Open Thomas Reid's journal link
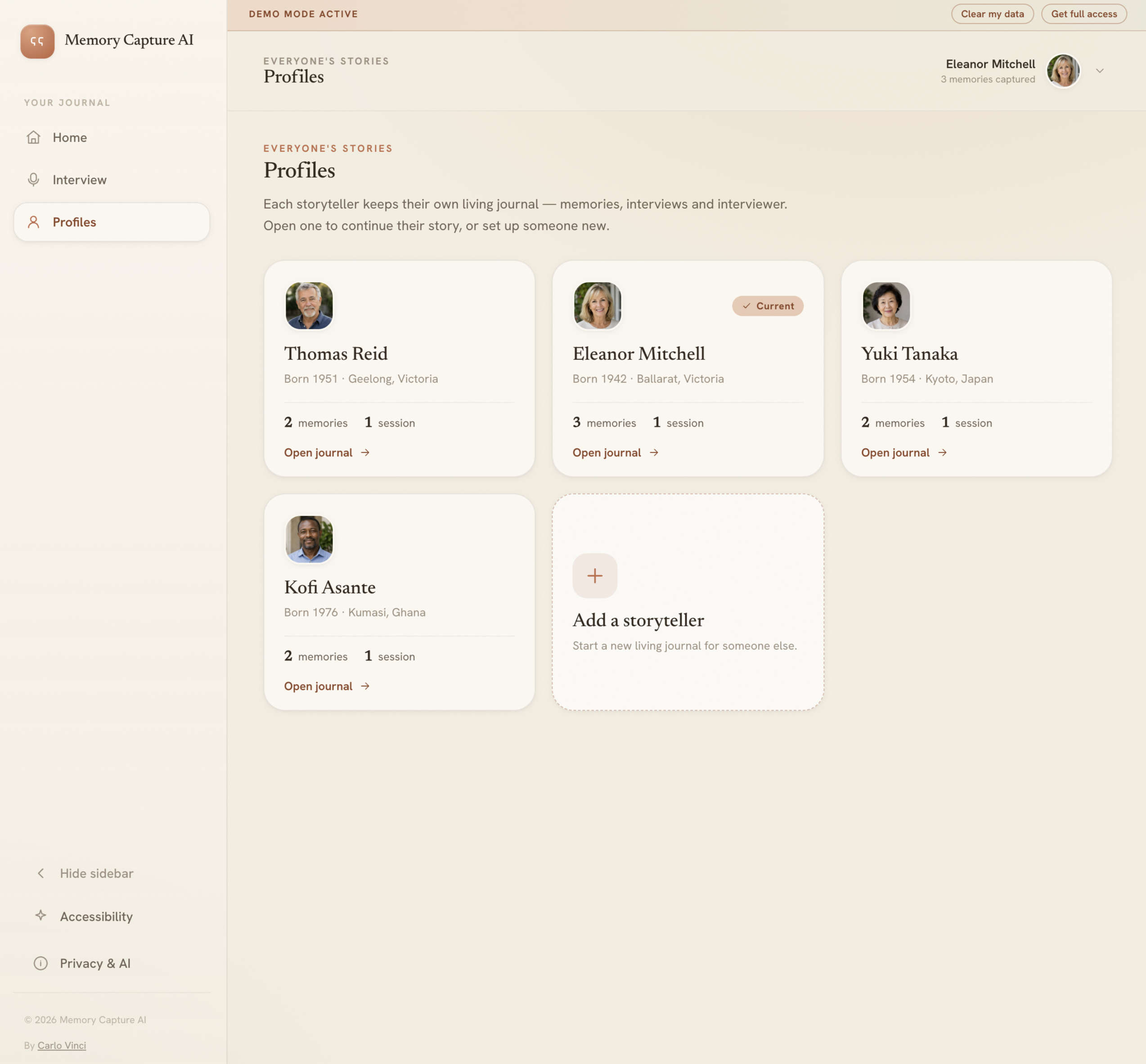The width and height of the screenshot is (1146, 1064). click(327, 452)
